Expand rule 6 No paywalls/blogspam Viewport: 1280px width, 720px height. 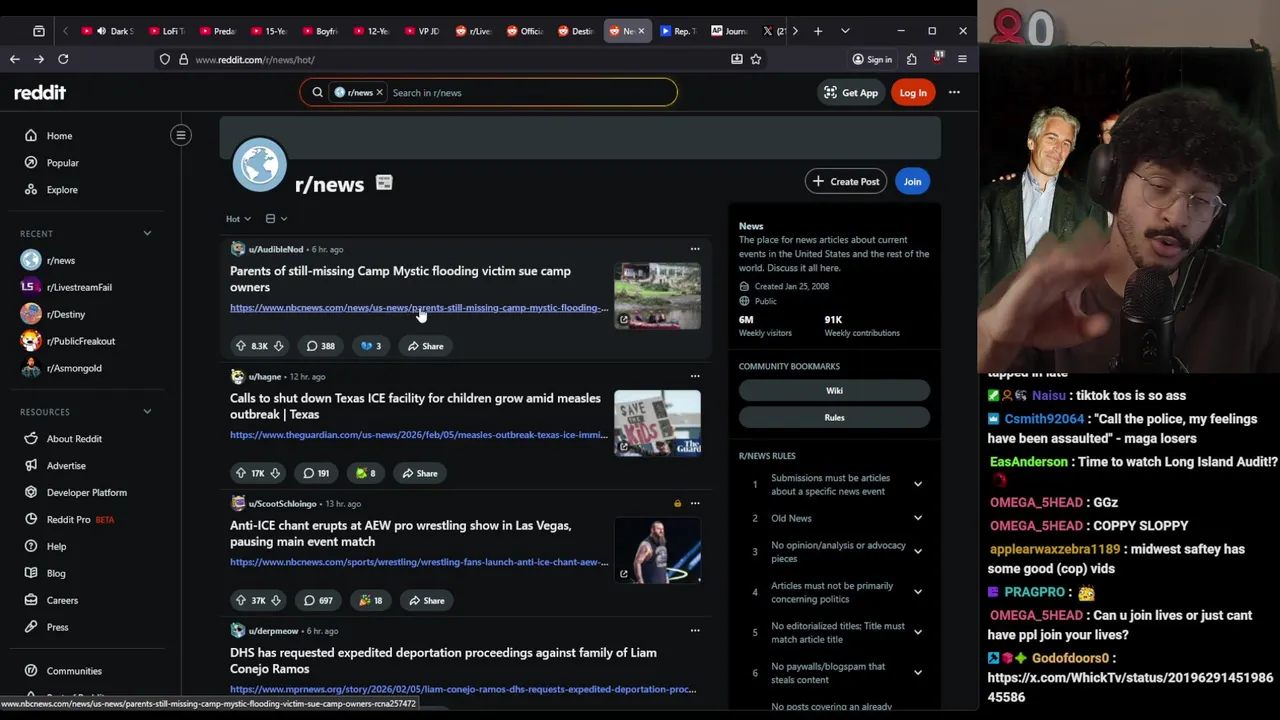coord(917,673)
